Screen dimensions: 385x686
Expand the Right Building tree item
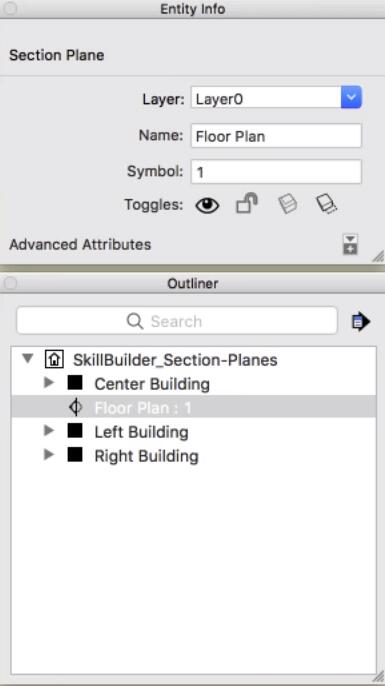pos(49,455)
